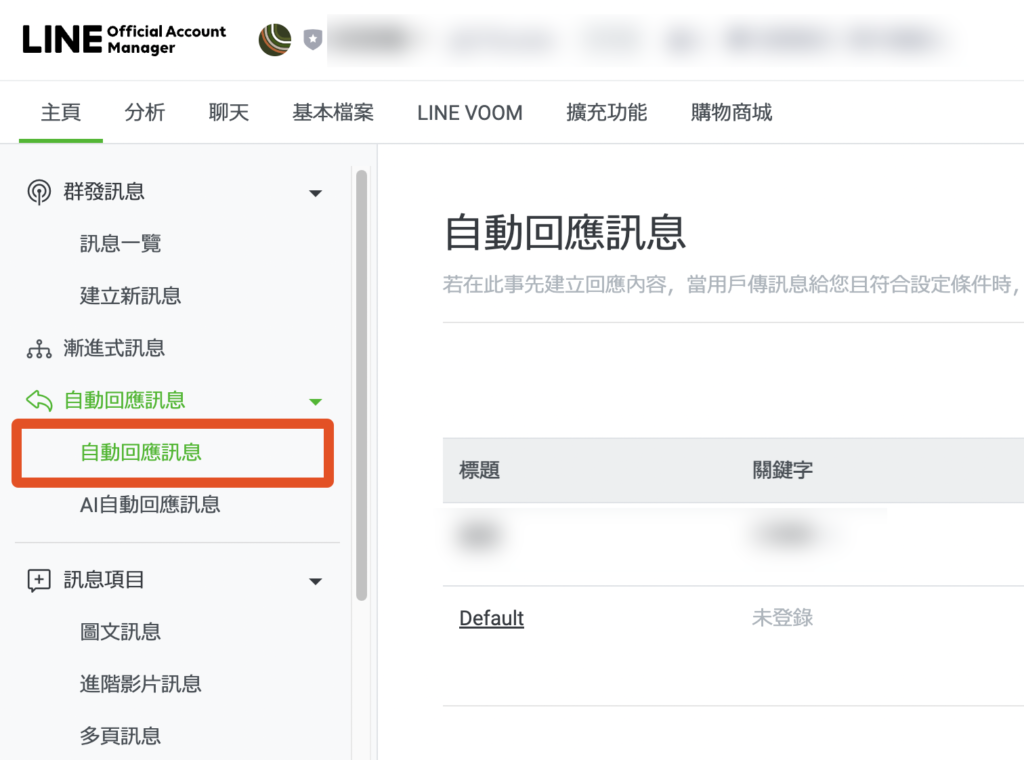The width and height of the screenshot is (1024, 760).
Task: Open 漸進式訊息 in the sidebar
Action: point(114,348)
